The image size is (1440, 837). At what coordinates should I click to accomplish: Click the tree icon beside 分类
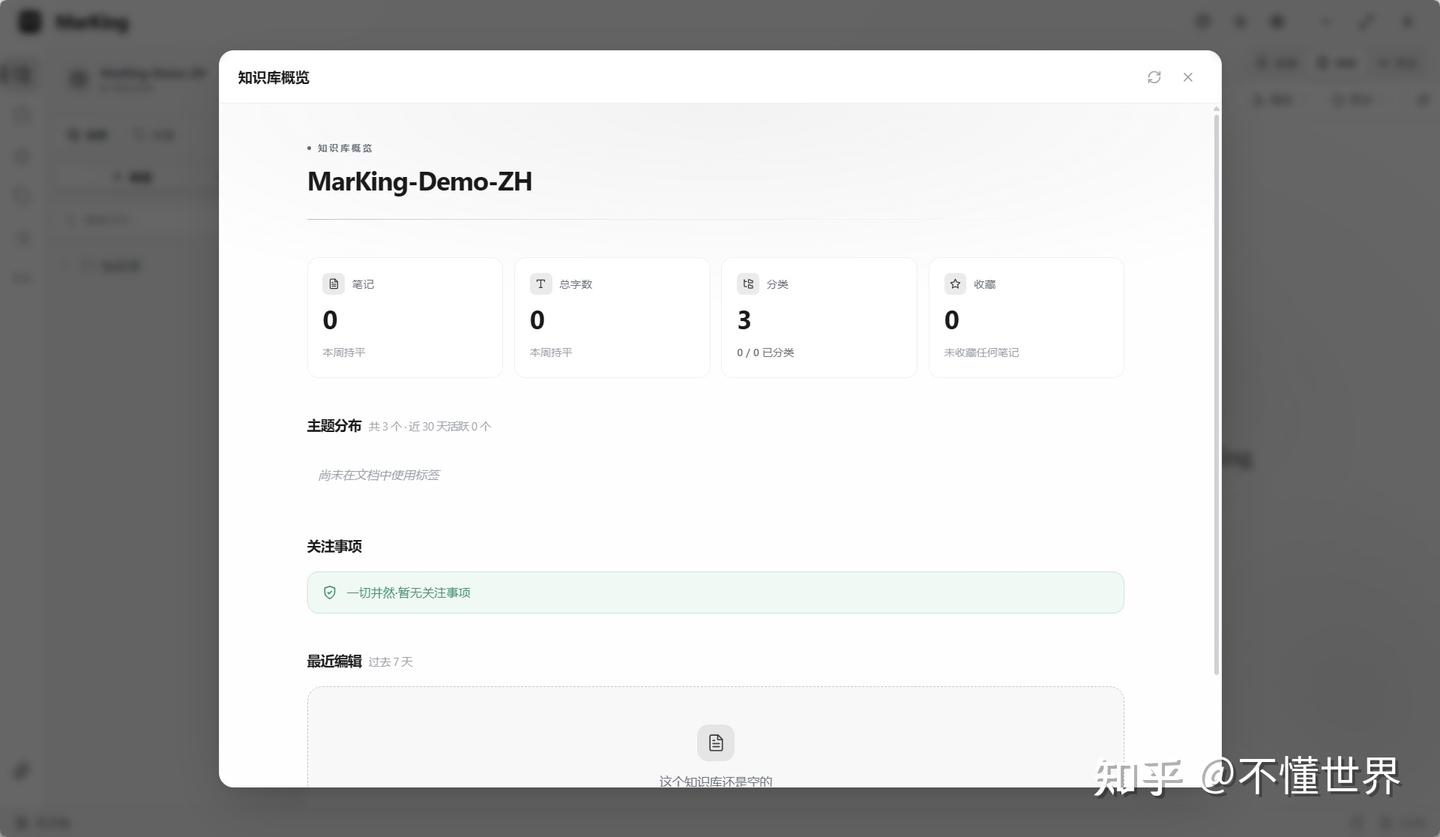pos(748,284)
